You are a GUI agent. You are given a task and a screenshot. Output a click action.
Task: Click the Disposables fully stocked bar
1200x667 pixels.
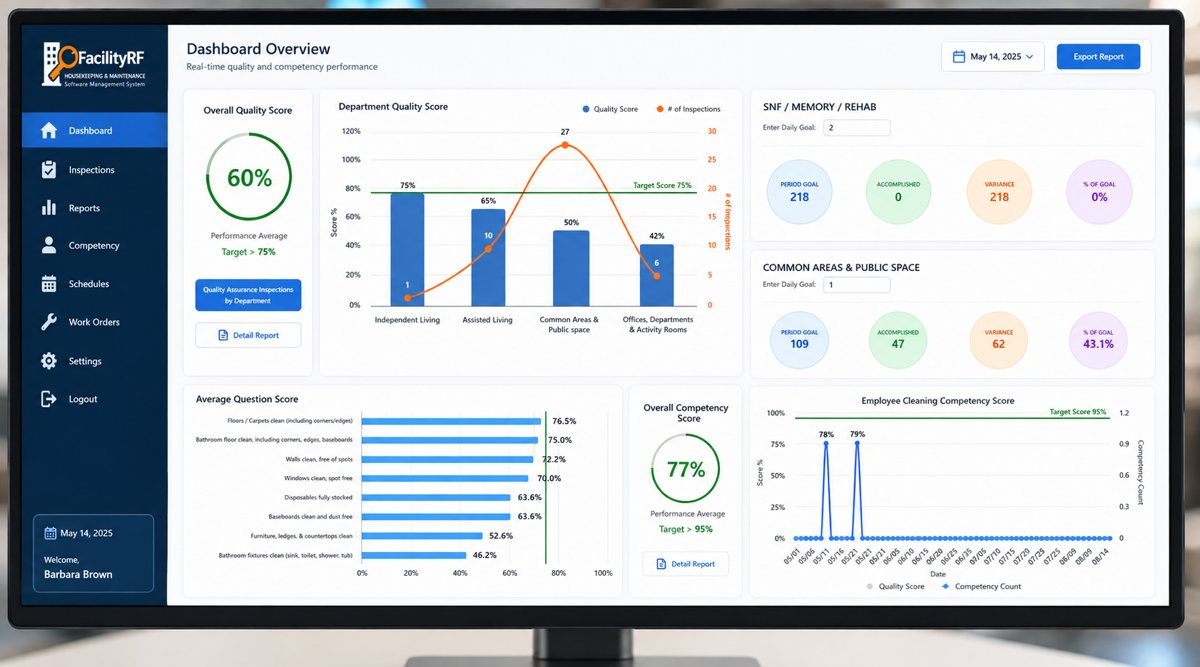tap(437, 497)
